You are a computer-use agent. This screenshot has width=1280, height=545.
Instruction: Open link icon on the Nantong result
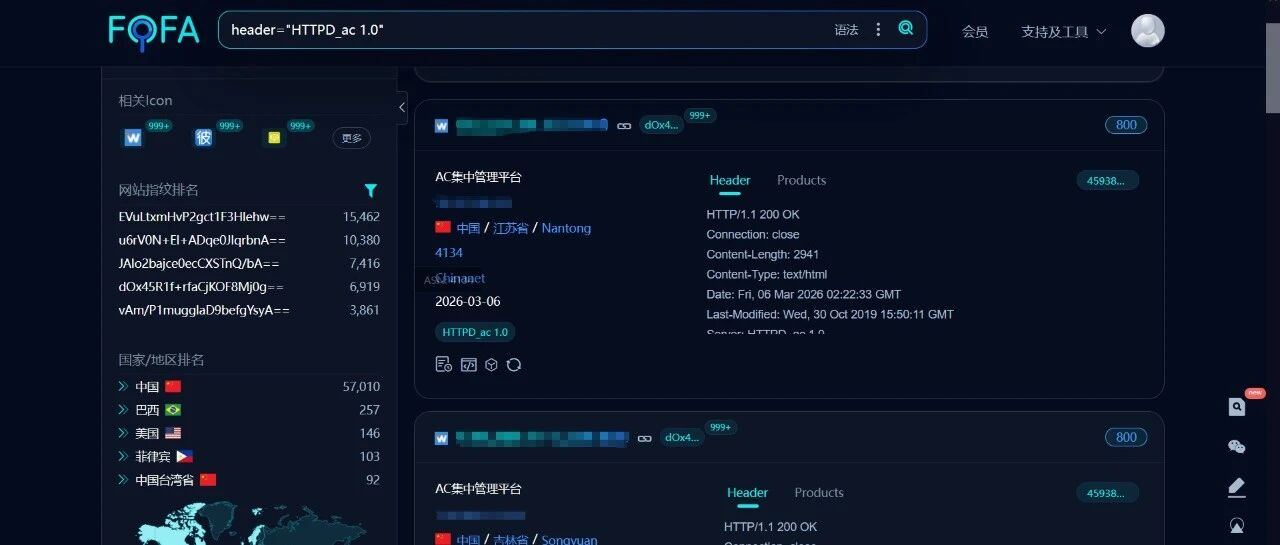[624, 126]
